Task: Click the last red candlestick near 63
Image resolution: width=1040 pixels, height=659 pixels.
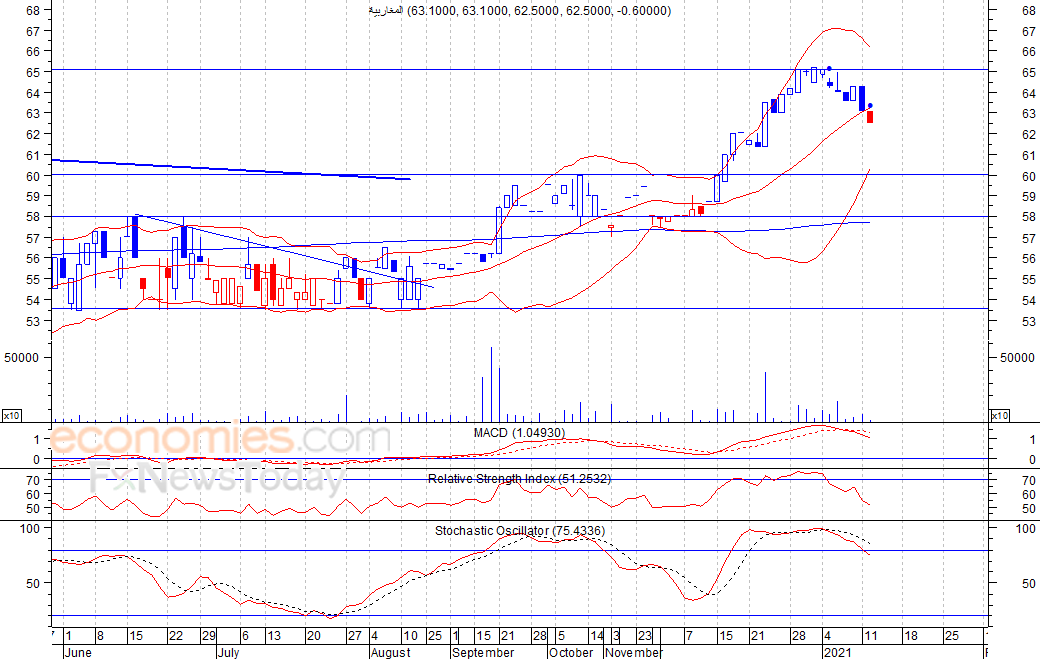Action: pos(870,117)
